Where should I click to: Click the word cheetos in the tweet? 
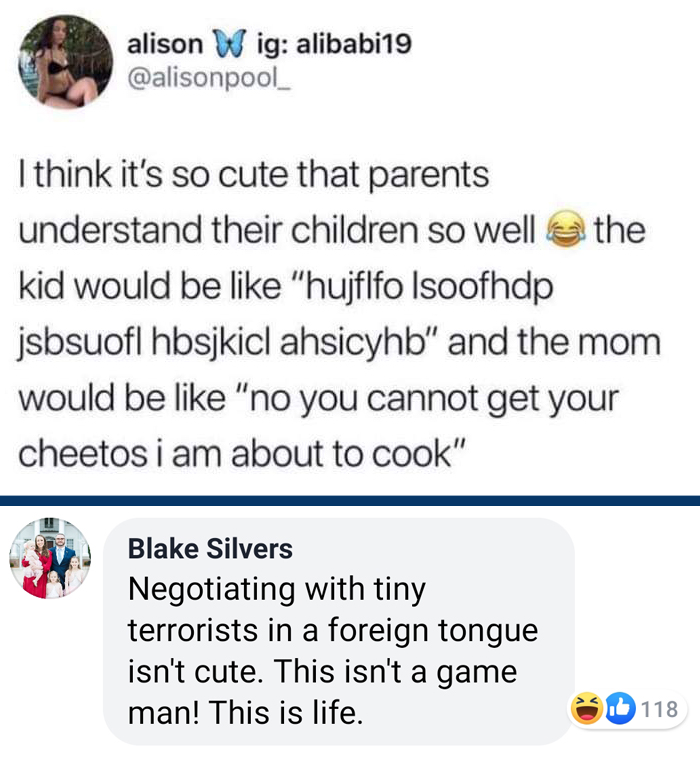click(x=83, y=454)
